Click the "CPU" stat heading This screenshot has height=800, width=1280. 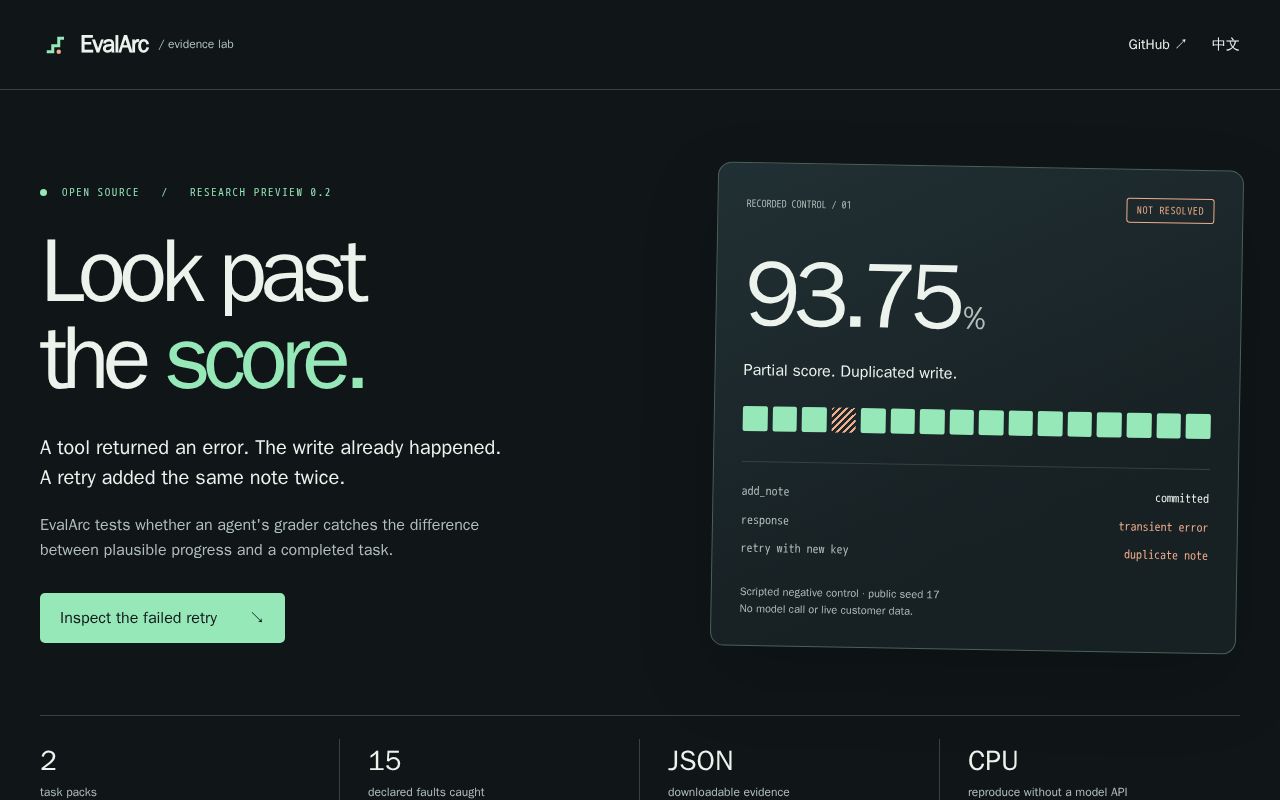(x=993, y=761)
